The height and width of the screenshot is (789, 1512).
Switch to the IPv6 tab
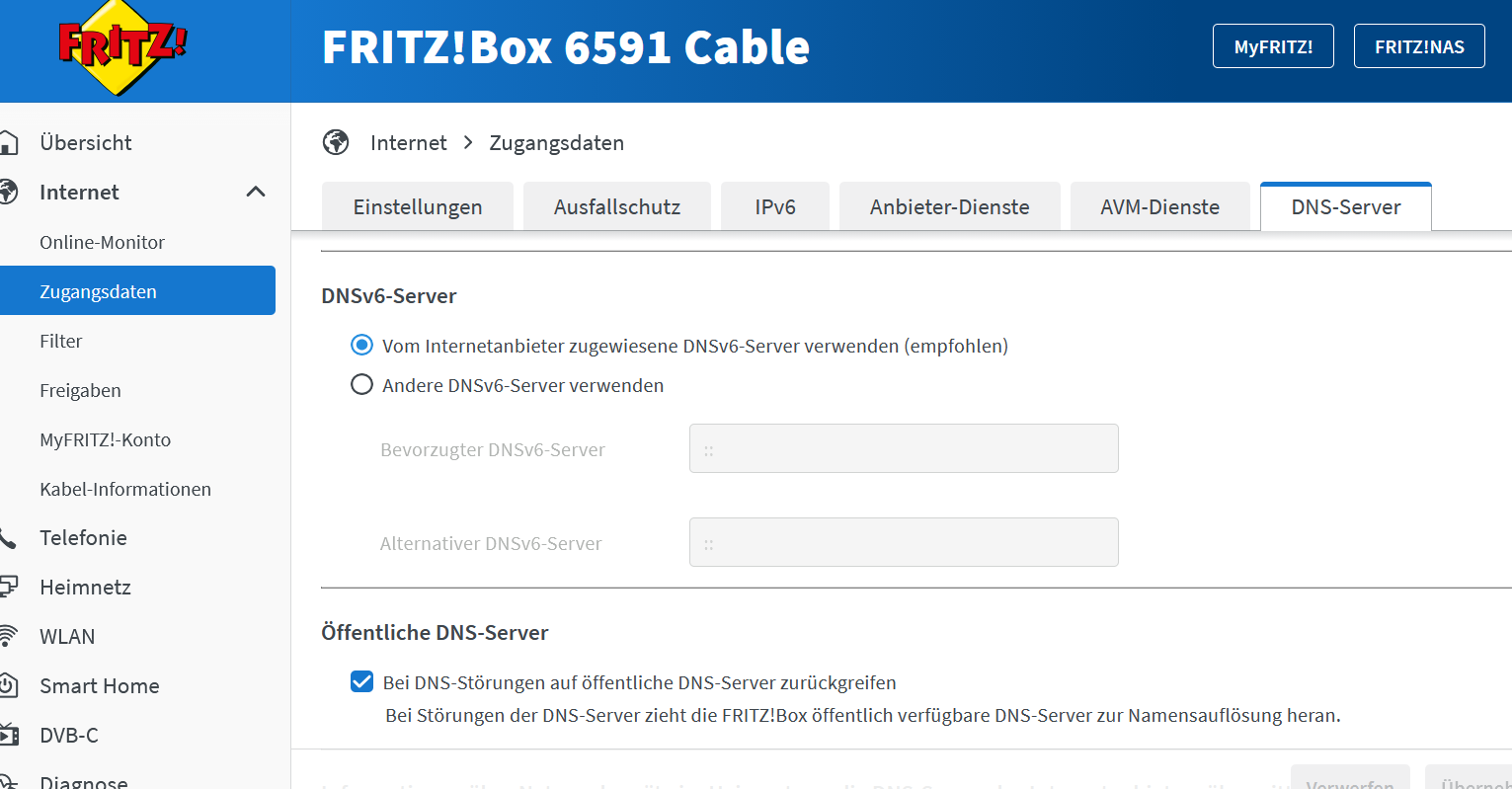click(775, 207)
